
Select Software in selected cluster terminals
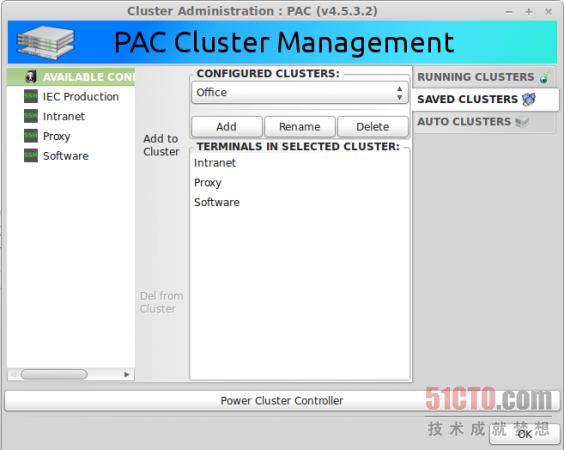click(300, 202)
